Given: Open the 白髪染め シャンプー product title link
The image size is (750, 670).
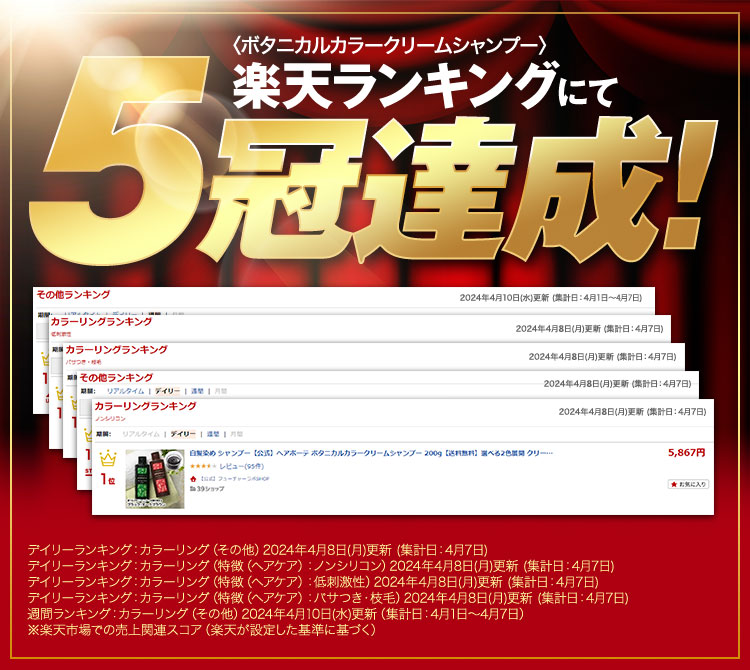Looking at the screenshot, I should 370,453.
